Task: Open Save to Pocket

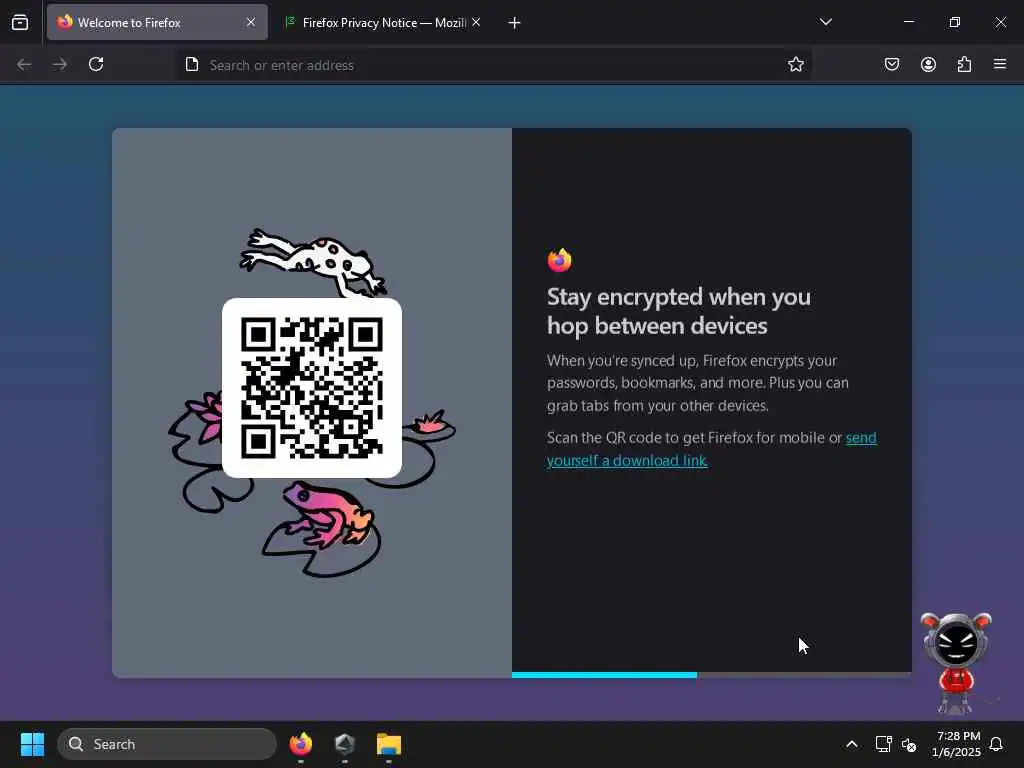Action: point(892,64)
